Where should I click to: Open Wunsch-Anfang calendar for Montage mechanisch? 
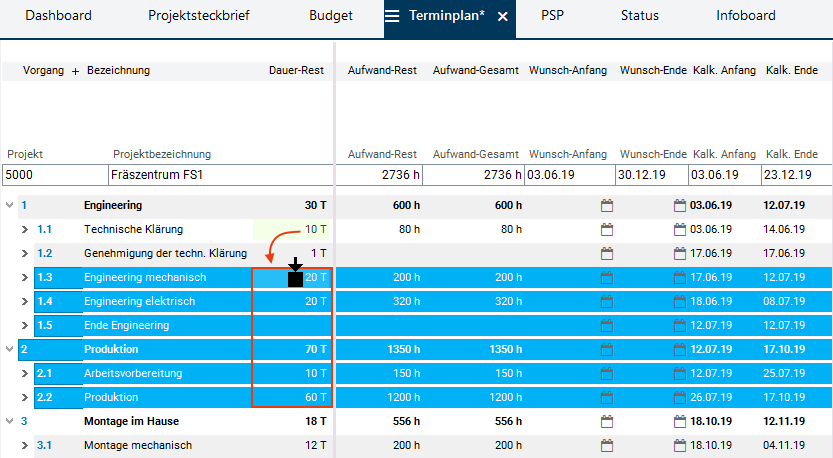click(x=606, y=446)
